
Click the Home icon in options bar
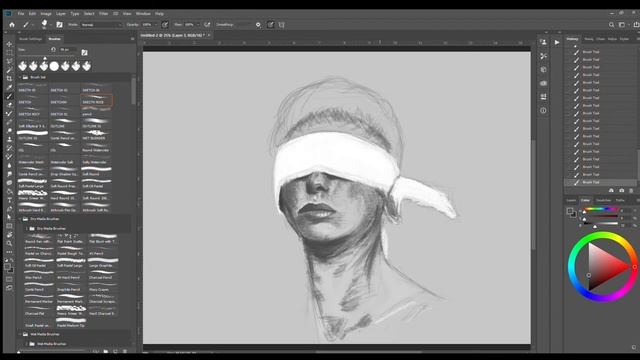coord(12,25)
